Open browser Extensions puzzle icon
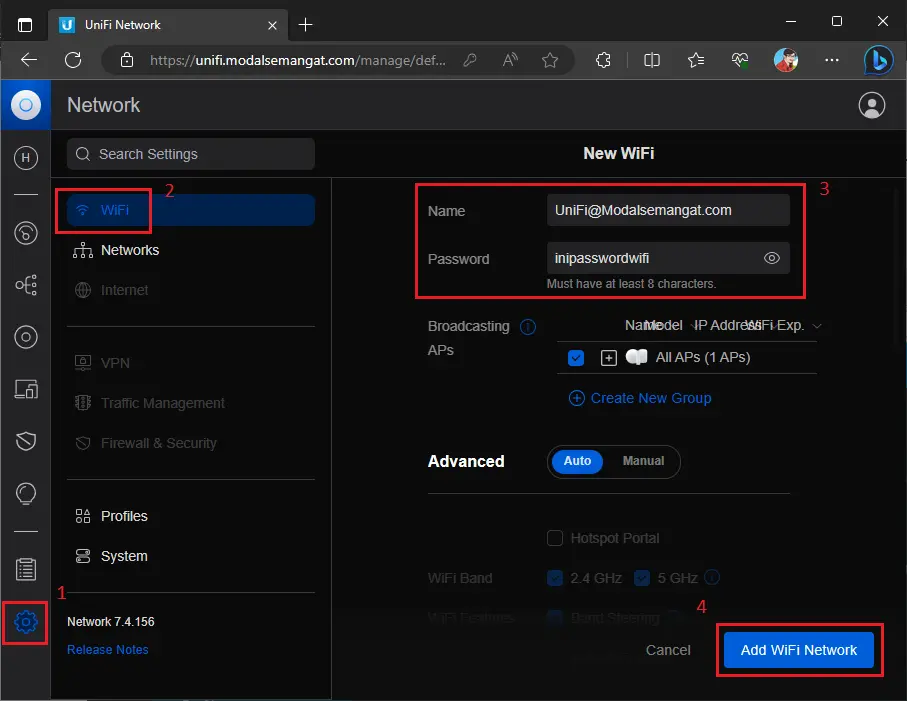Image resolution: width=907 pixels, height=701 pixels. pyautogui.click(x=603, y=60)
